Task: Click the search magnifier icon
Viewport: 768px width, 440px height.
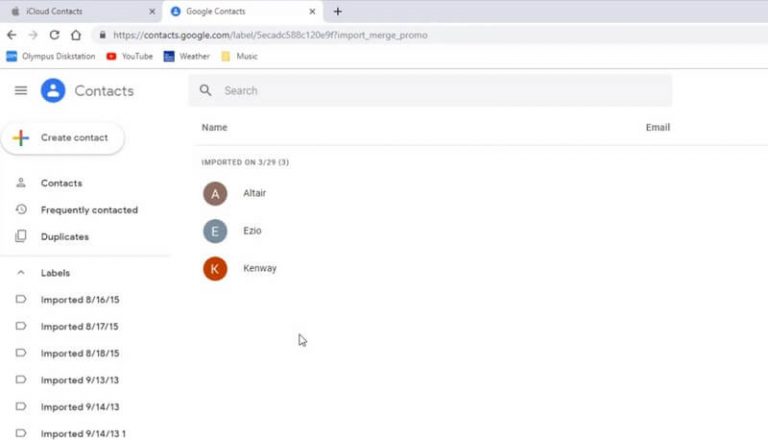Action: point(206,90)
